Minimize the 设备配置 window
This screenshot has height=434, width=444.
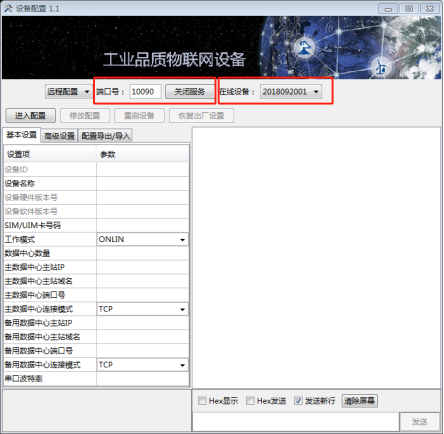pyautogui.click(x=388, y=9)
